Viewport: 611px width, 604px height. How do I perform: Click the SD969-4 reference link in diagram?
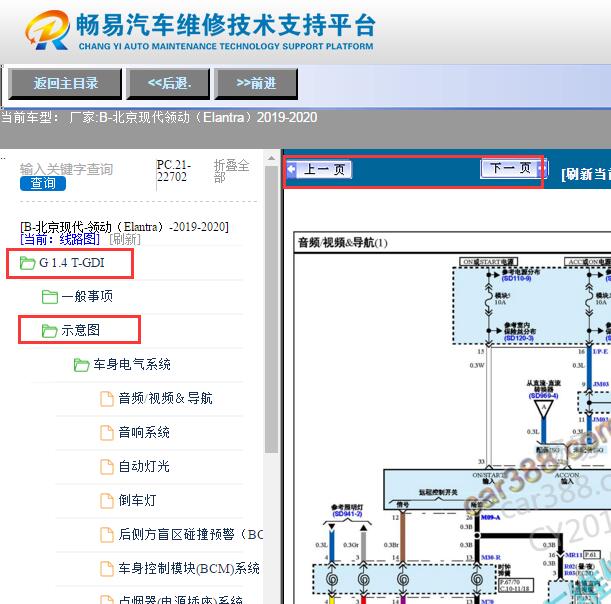tap(543, 396)
